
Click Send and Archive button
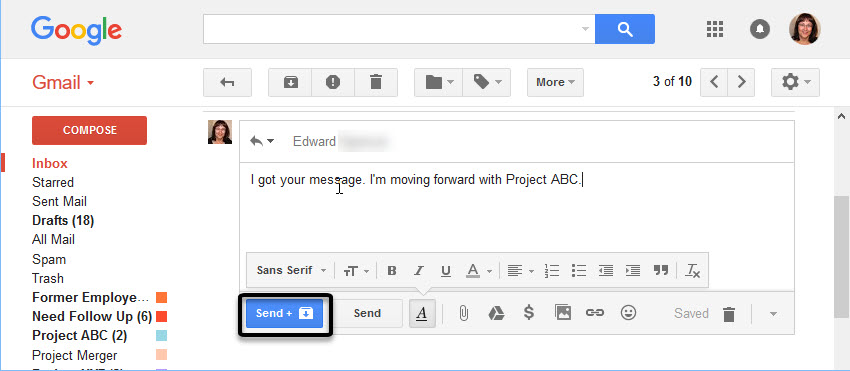[284, 314]
